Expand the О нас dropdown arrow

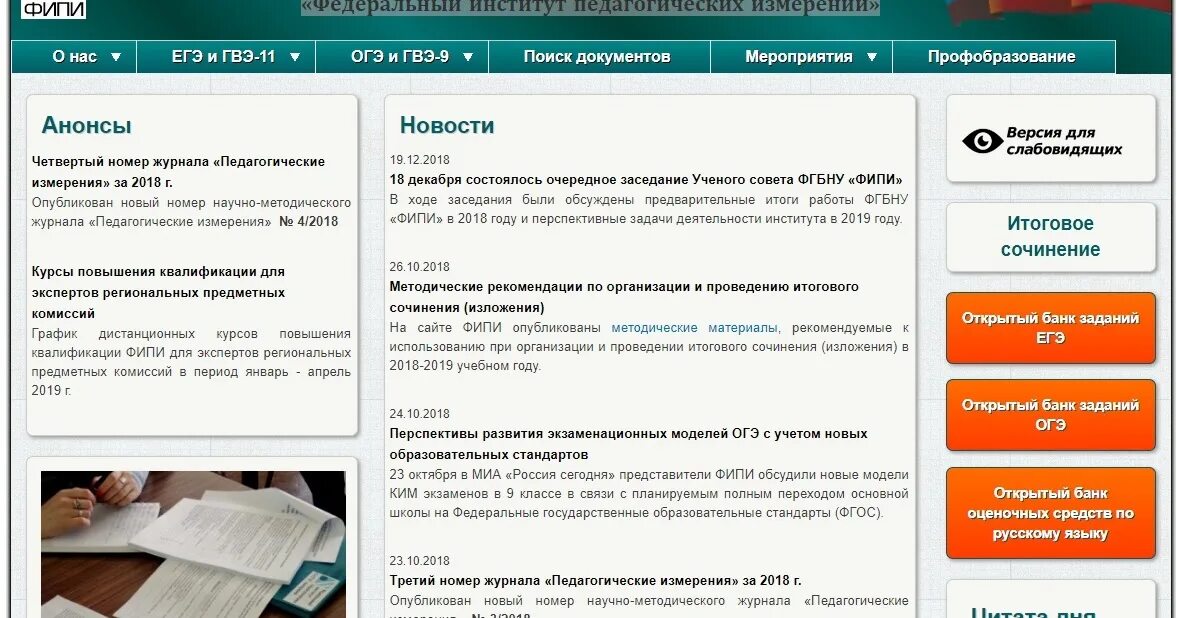tap(116, 57)
